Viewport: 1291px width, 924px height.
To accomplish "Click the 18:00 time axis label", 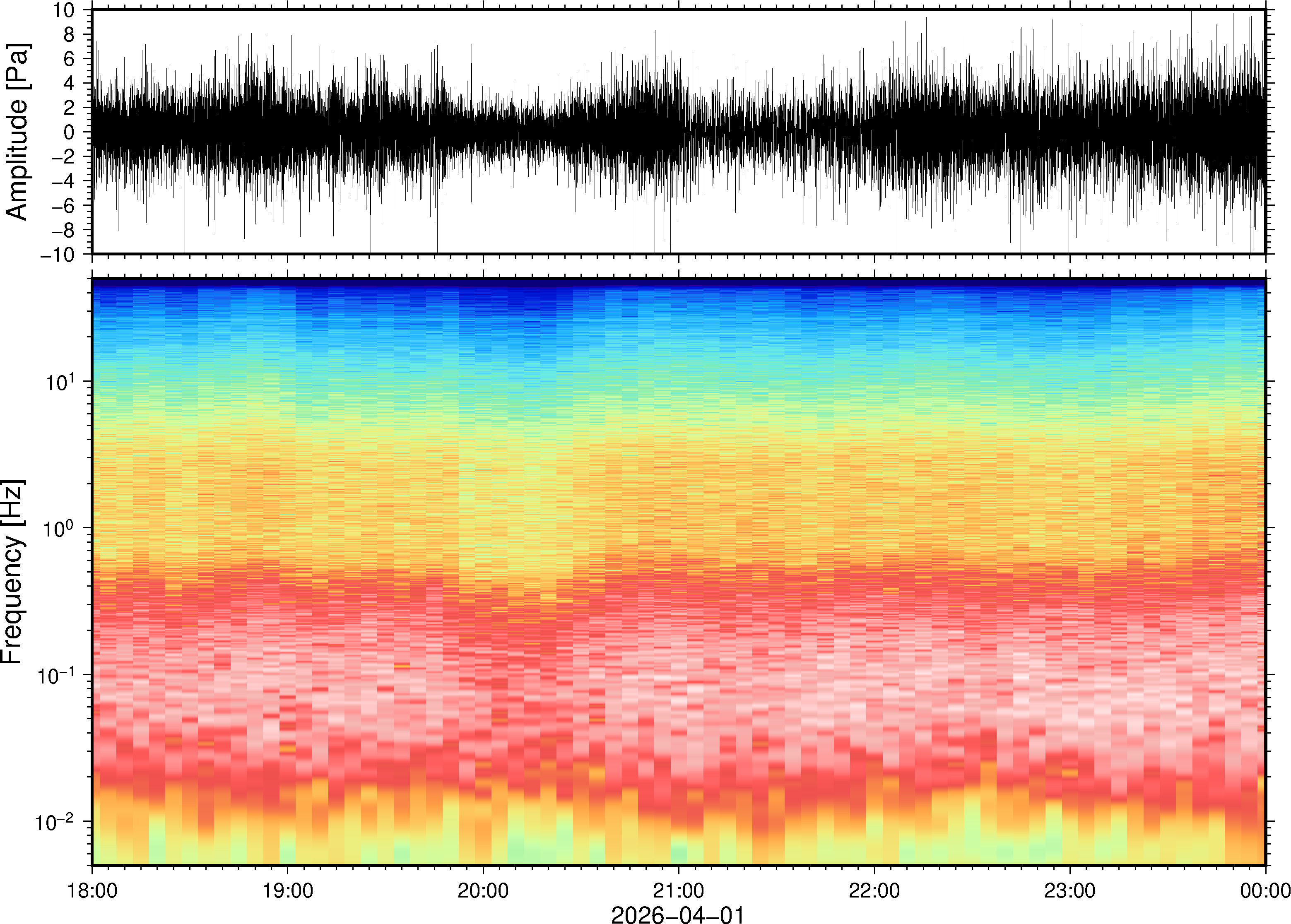I will pos(92,890).
